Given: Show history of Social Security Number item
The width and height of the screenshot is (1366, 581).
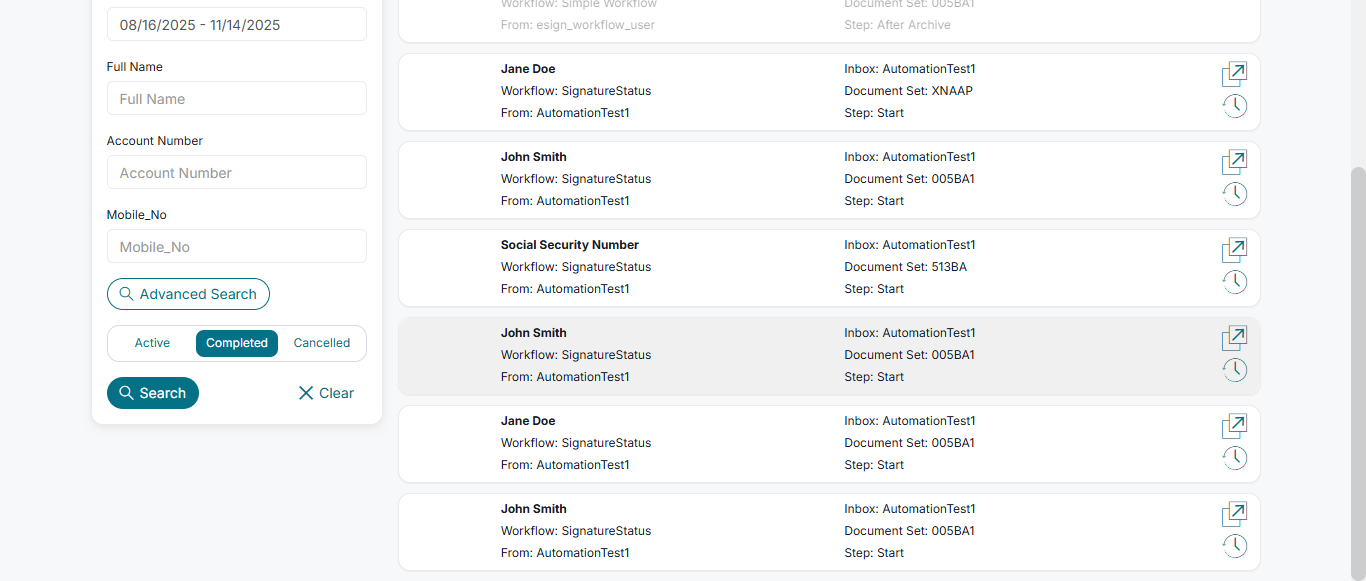Looking at the screenshot, I should tap(1235, 282).
